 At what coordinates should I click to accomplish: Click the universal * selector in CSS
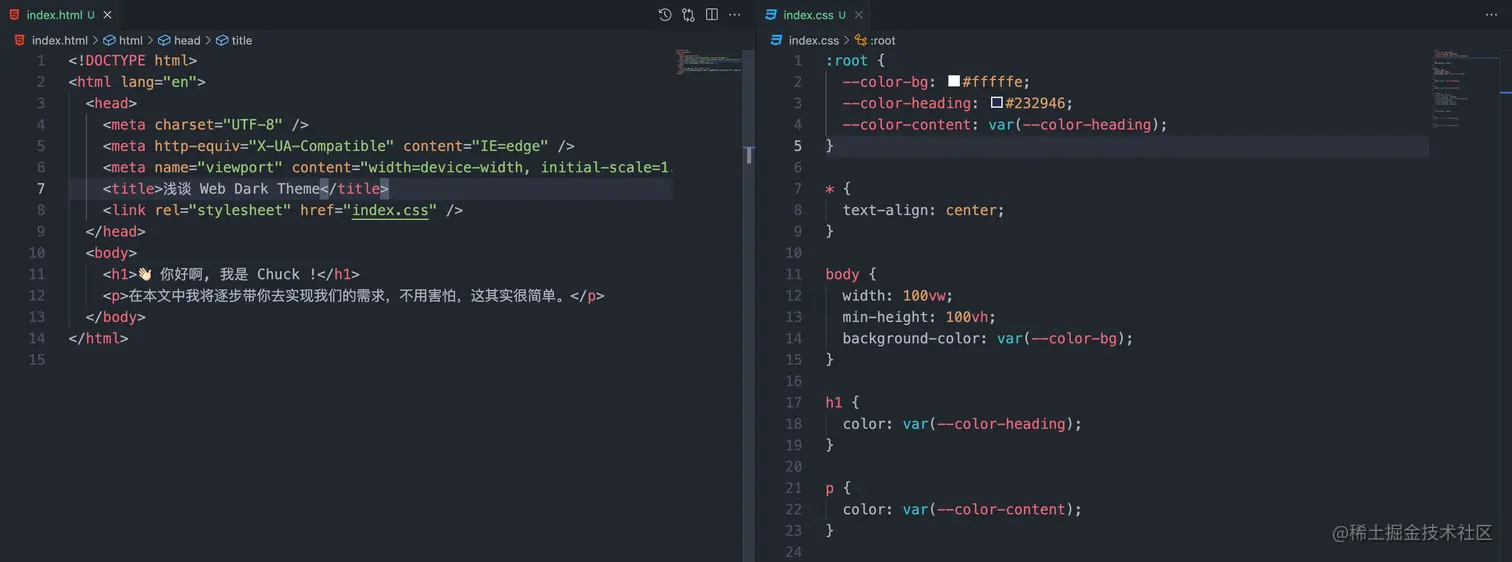830,189
